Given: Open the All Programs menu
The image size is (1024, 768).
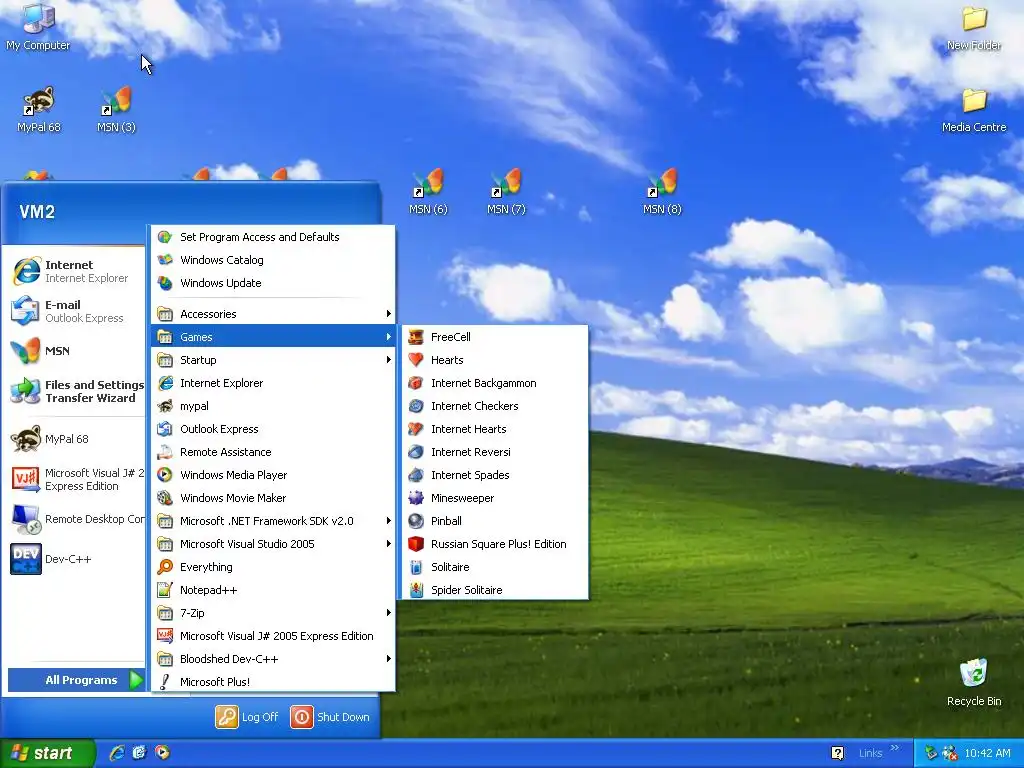Looking at the screenshot, I should pos(76,680).
